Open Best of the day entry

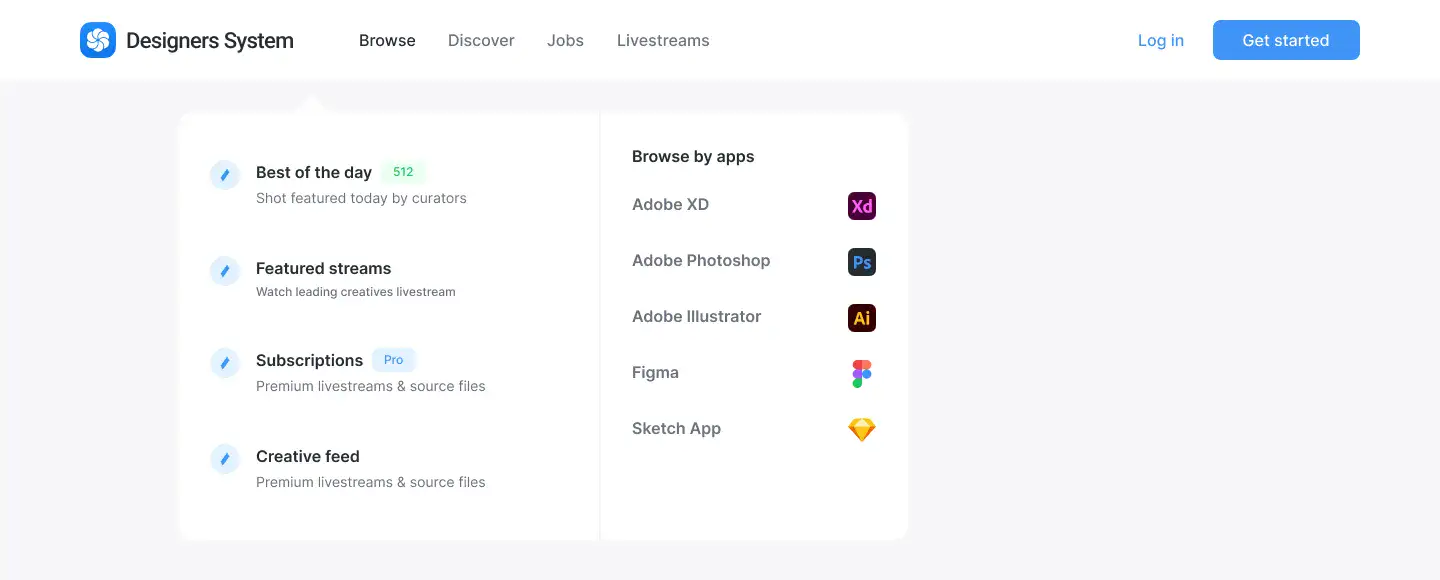coord(314,172)
